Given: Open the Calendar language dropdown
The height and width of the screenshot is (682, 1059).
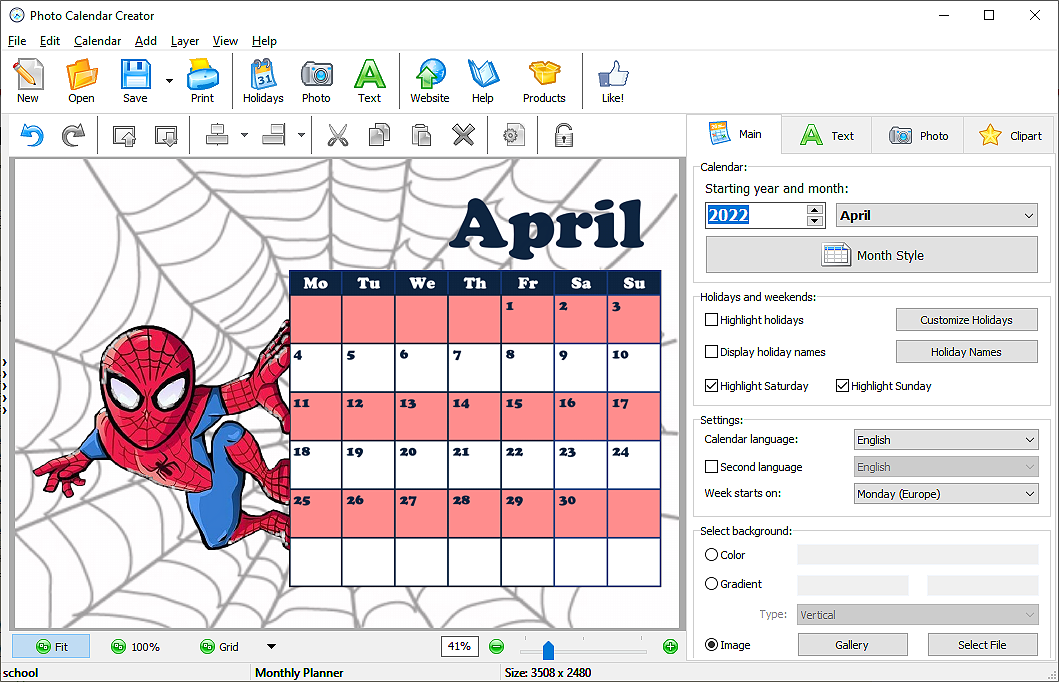Looking at the screenshot, I should coord(946,440).
